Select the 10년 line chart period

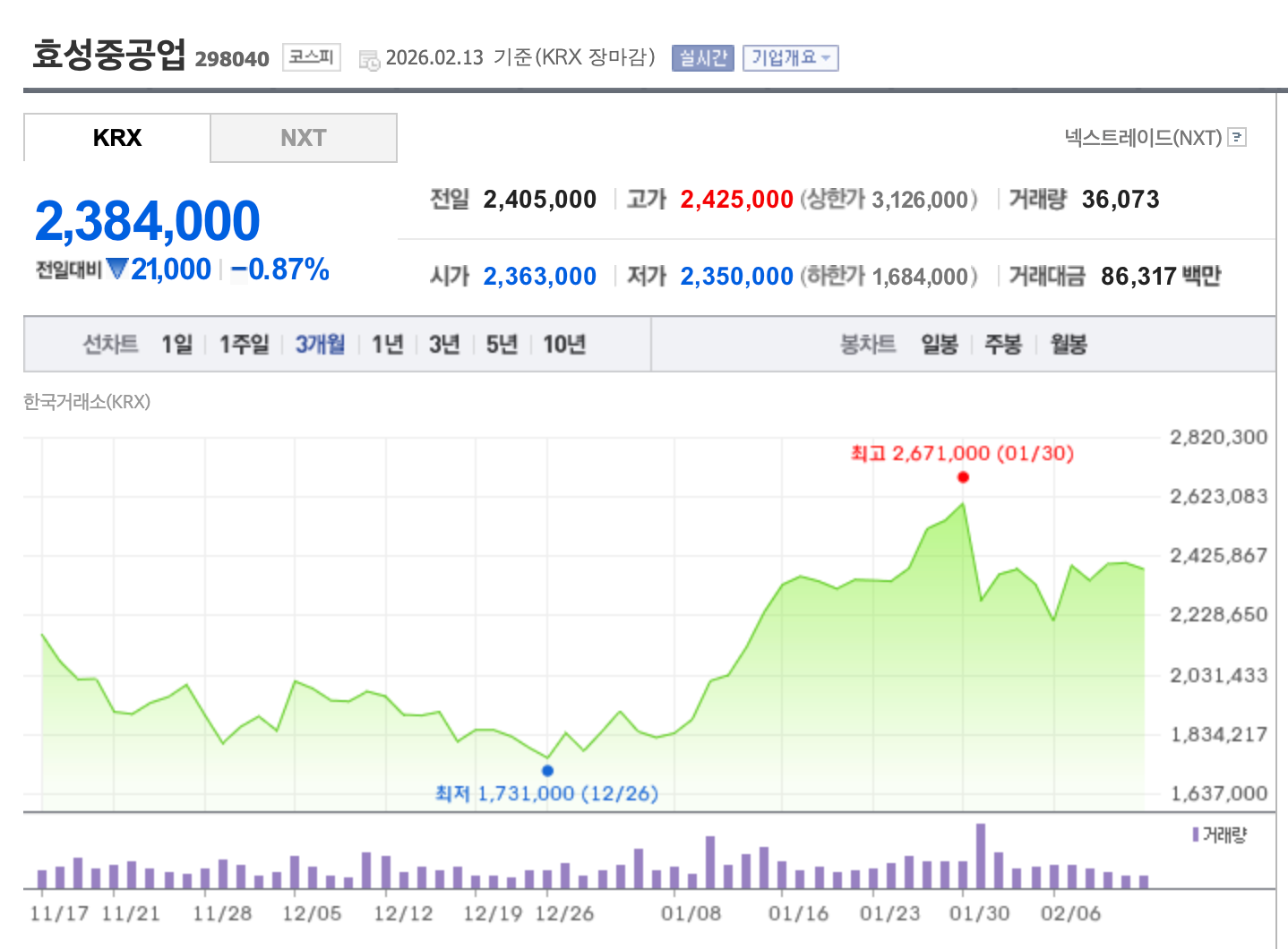[564, 344]
